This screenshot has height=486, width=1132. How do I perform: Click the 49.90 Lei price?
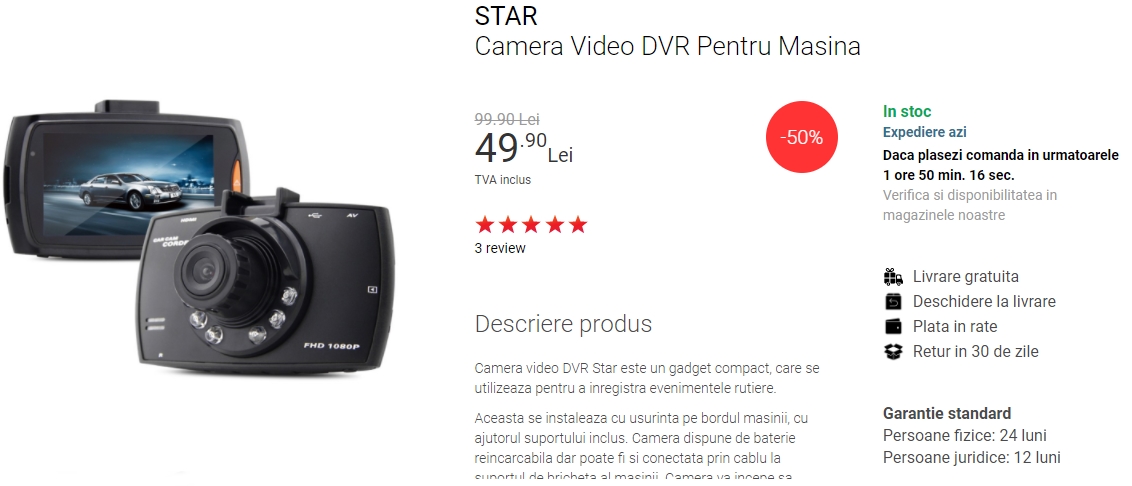pyautogui.click(x=523, y=148)
